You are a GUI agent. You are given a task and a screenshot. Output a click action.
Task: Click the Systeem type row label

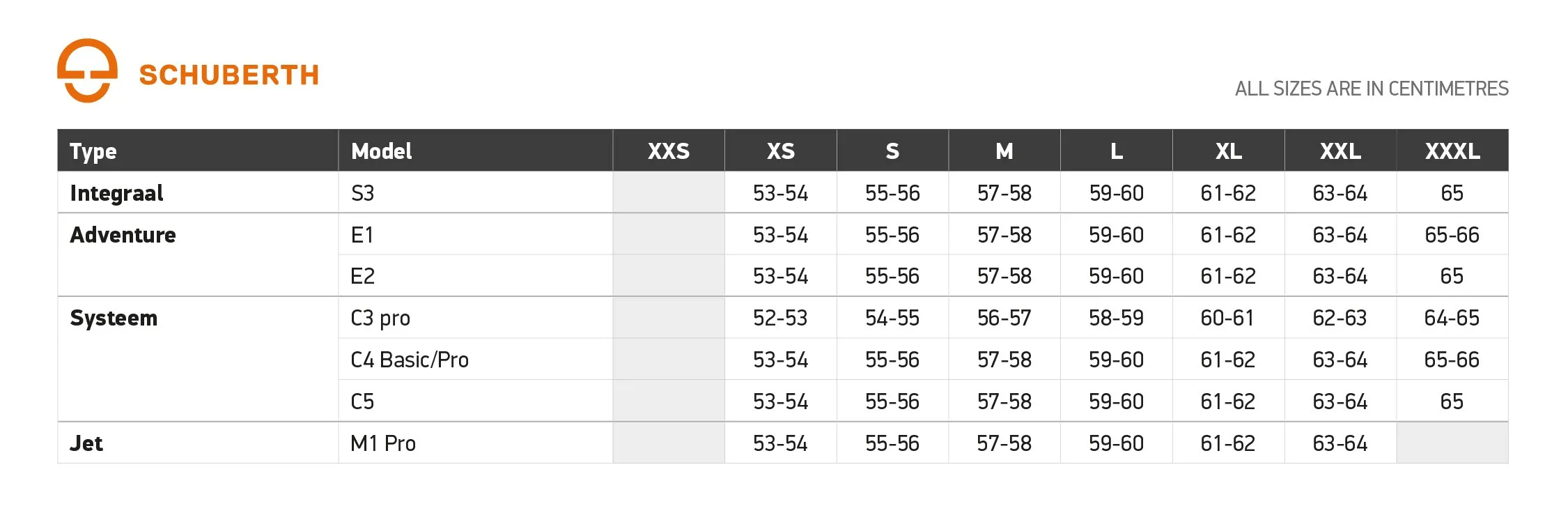(114, 318)
